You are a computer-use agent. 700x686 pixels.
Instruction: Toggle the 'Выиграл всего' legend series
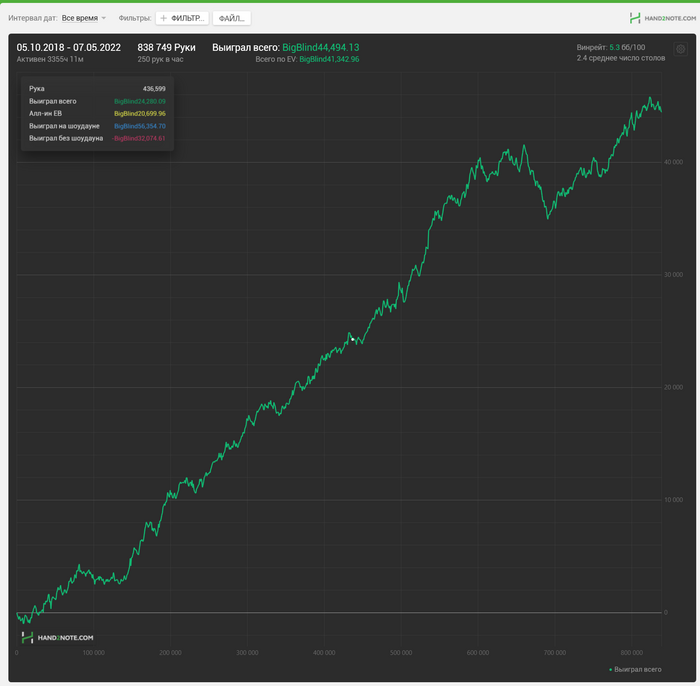[x=635, y=669]
